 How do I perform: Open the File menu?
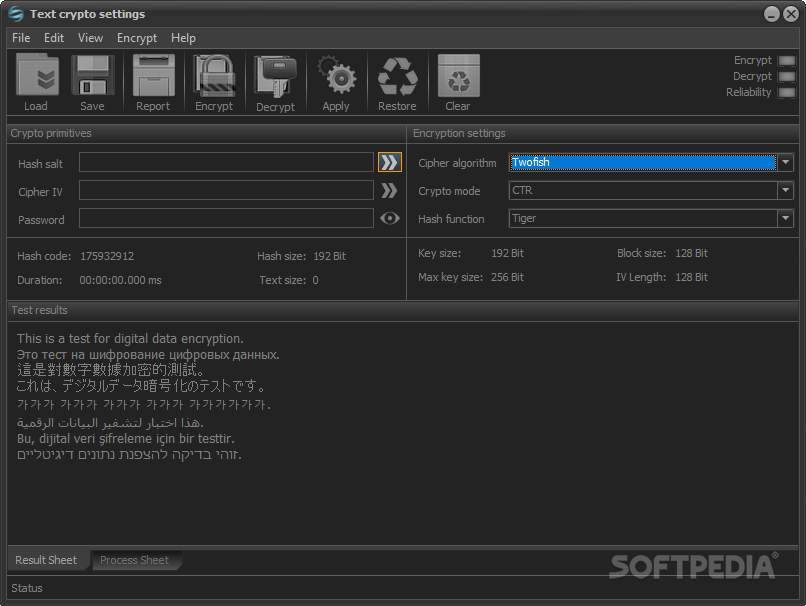21,38
